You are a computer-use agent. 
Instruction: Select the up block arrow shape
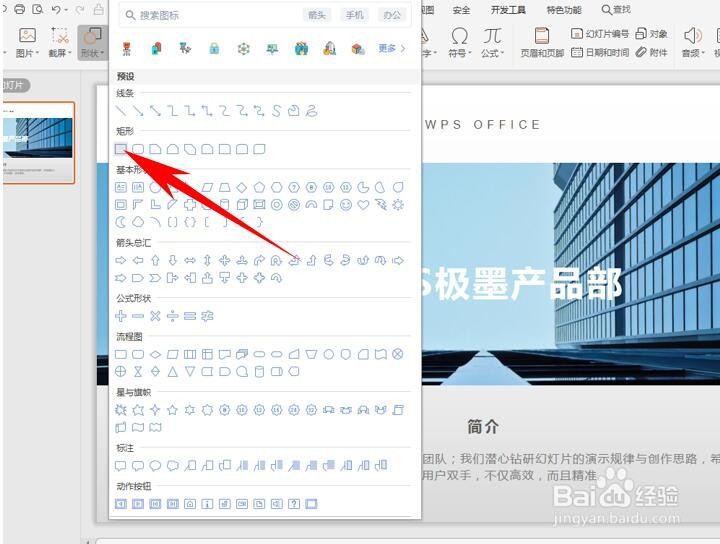point(155,261)
